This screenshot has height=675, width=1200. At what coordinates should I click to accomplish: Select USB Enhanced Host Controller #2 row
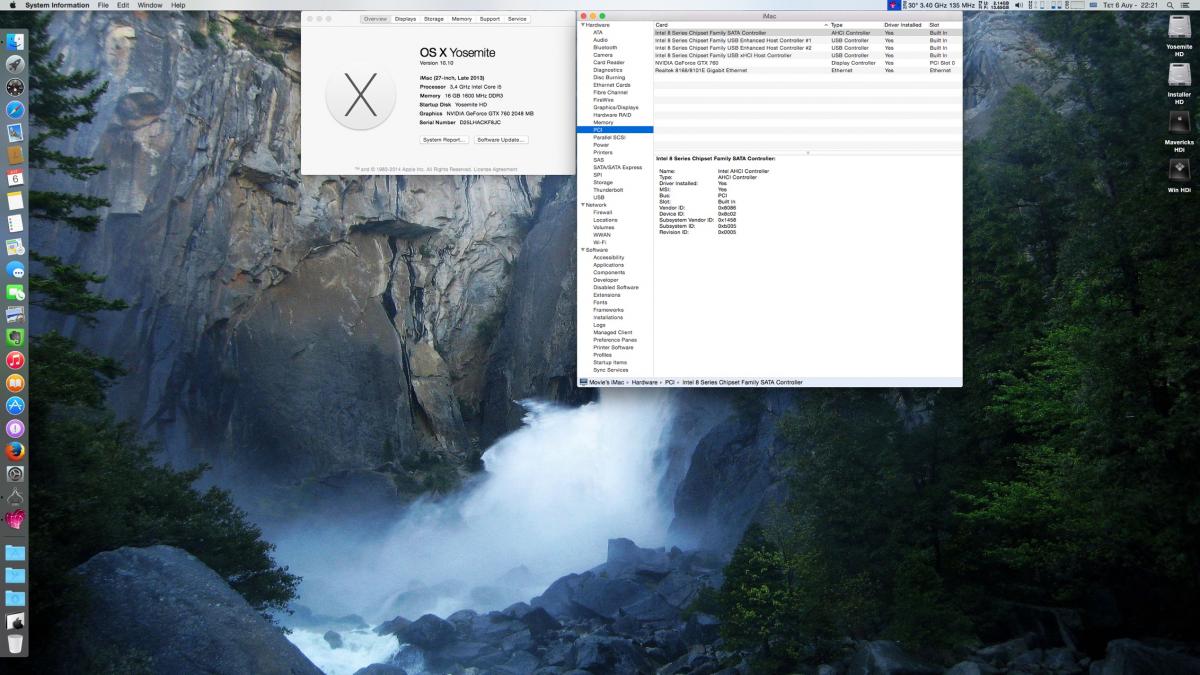click(807, 48)
